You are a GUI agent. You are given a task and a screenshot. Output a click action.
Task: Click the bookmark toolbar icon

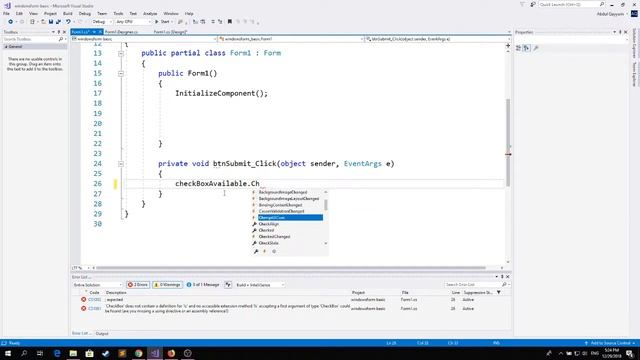tap(230, 22)
